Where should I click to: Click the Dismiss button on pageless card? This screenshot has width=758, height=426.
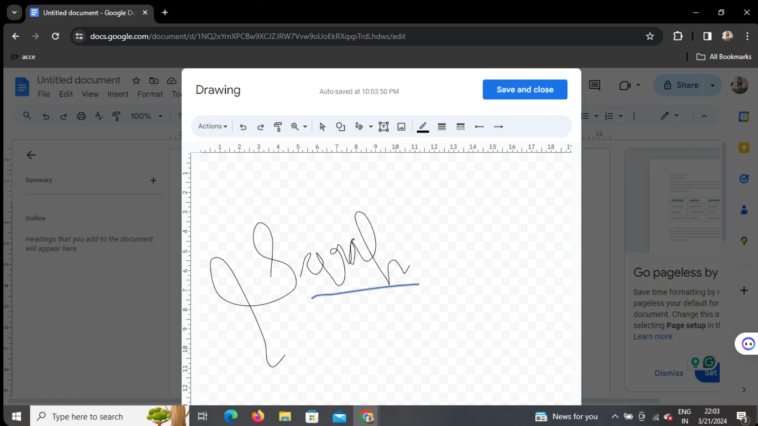669,373
